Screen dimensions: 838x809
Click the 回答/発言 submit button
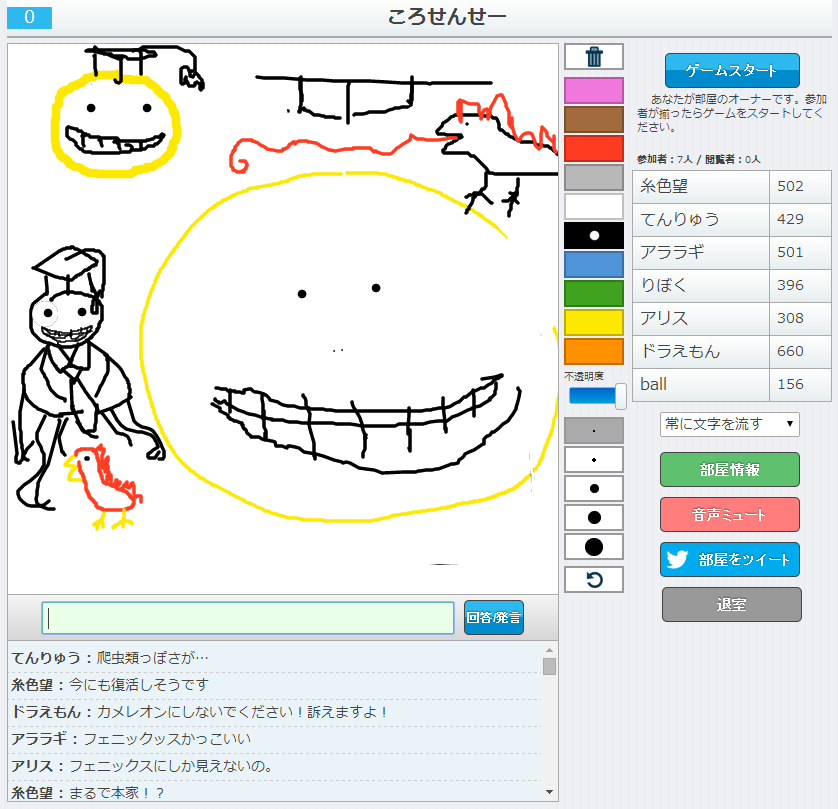coord(493,618)
